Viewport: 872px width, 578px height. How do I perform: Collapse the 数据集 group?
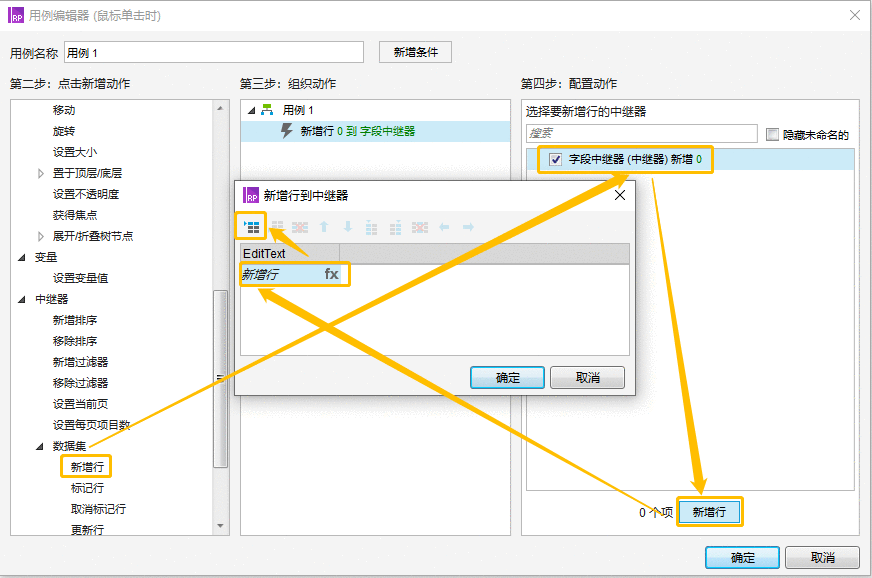click(x=40, y=446)
